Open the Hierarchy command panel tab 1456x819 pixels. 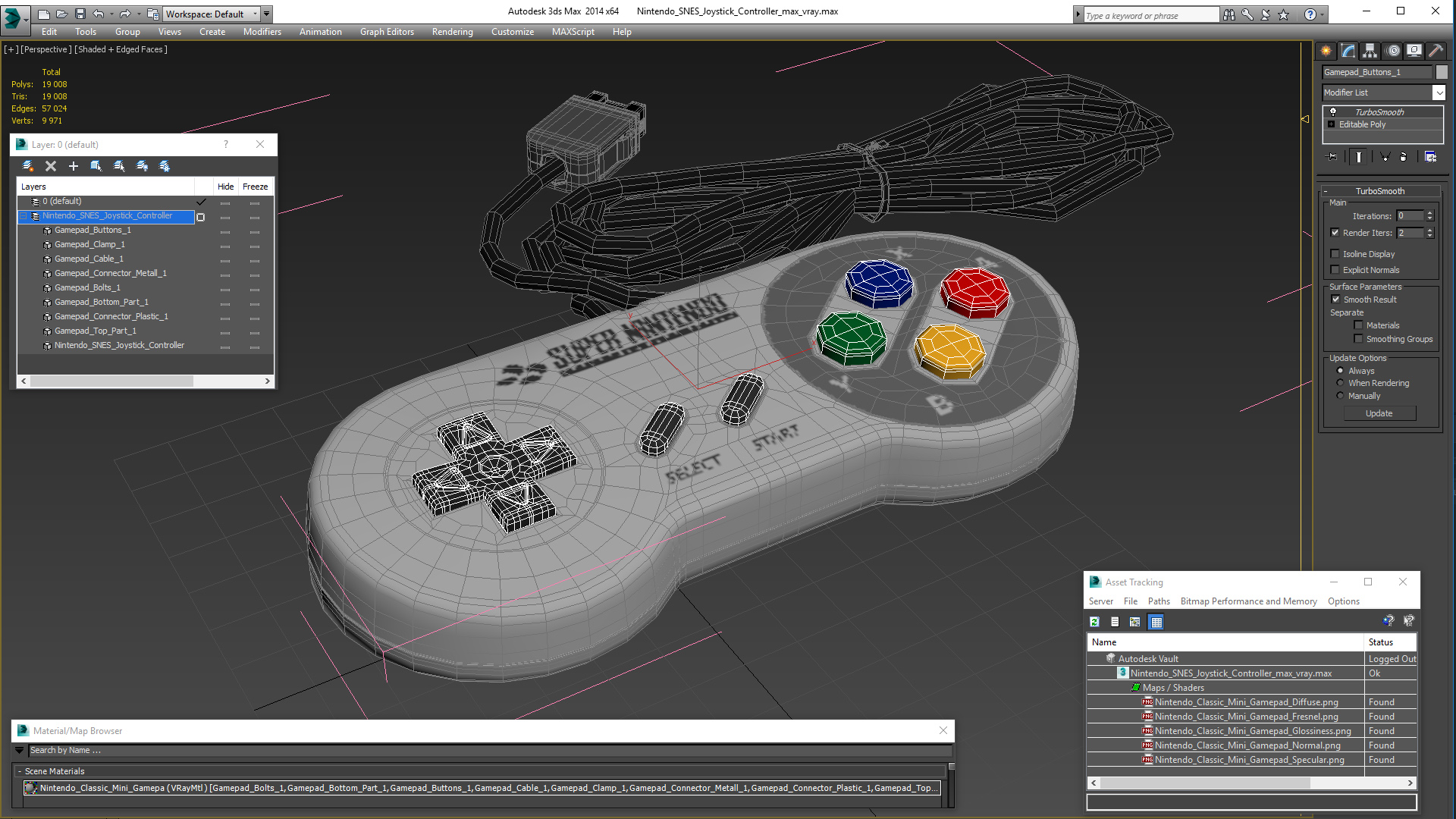pos(1370,51)
